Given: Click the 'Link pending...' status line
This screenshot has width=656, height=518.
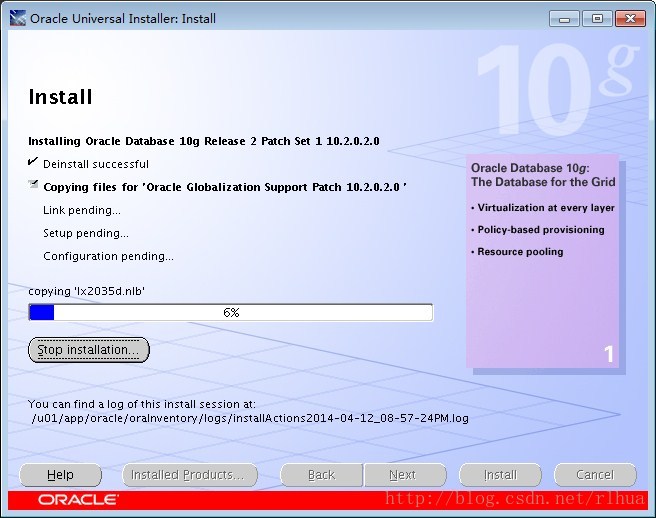Looking at the screenshot, I should tap(82, 210).
